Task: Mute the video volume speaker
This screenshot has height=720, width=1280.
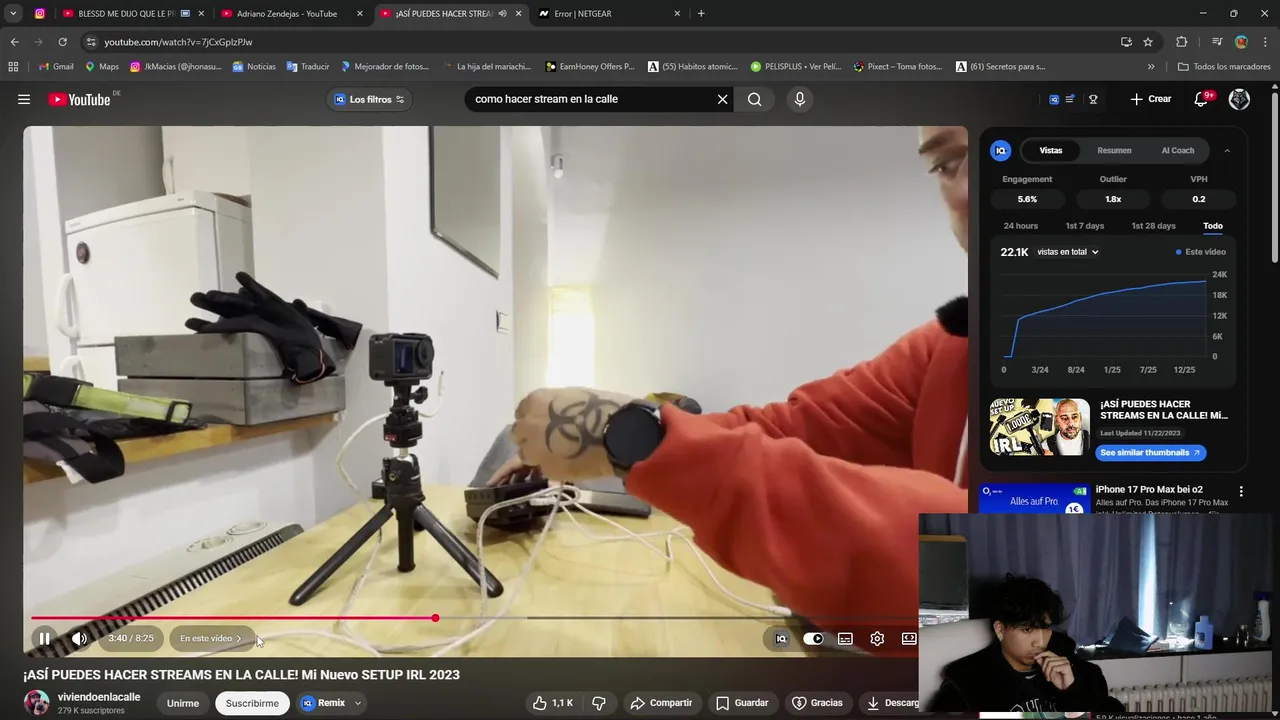Action: pyautogui.click(x=79, y=638)
